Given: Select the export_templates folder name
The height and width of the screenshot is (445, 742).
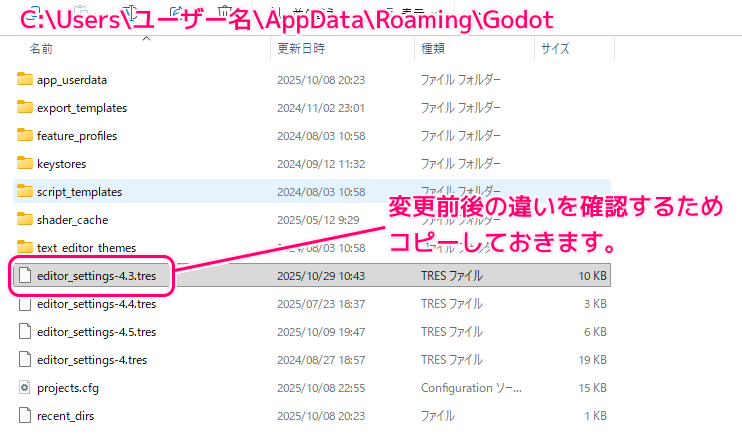Looking at the screenshot, I should 82,108.
